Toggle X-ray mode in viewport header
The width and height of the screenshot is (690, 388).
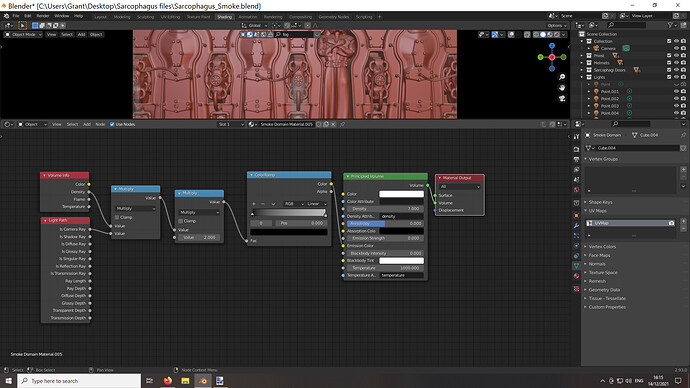coord(527,34)
